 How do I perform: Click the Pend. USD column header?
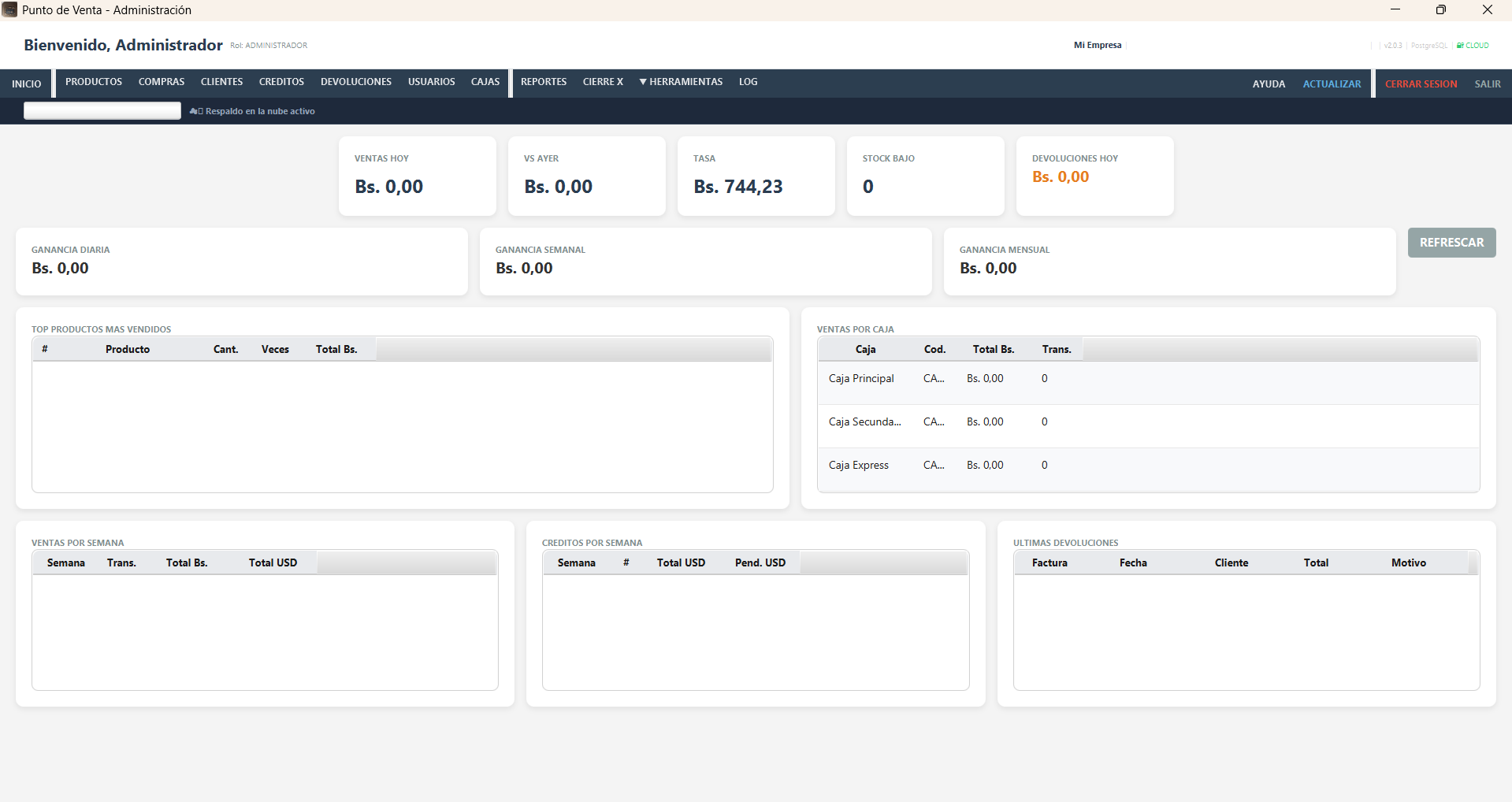coord(760,563)
